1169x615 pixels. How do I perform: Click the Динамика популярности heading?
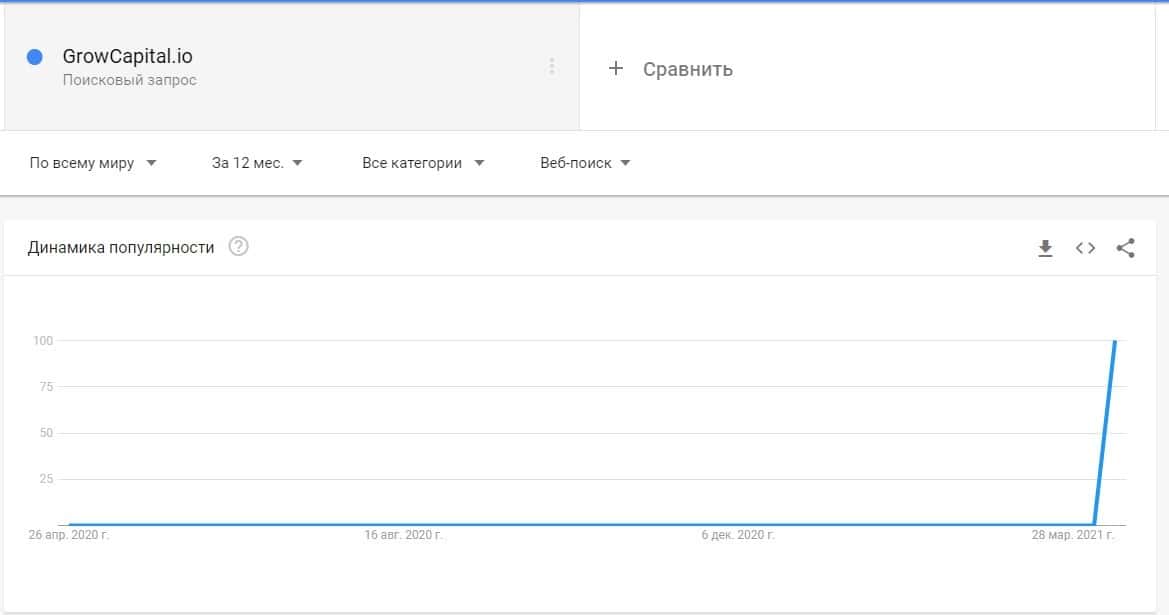121,247
